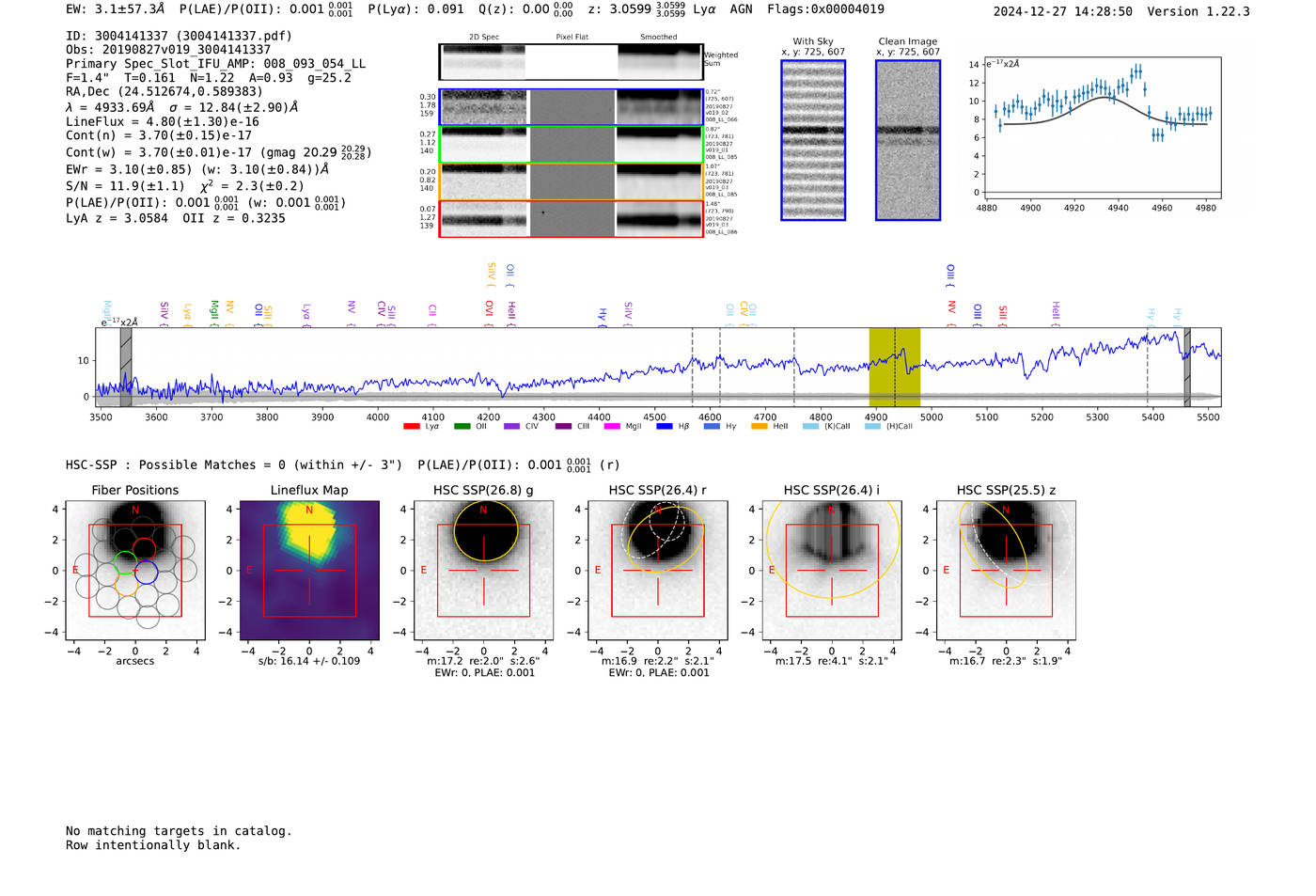Click the Primary Spec_Slot_IFU_AMP line
This screenshot has width=1316, height=896.
pos(216,64)
